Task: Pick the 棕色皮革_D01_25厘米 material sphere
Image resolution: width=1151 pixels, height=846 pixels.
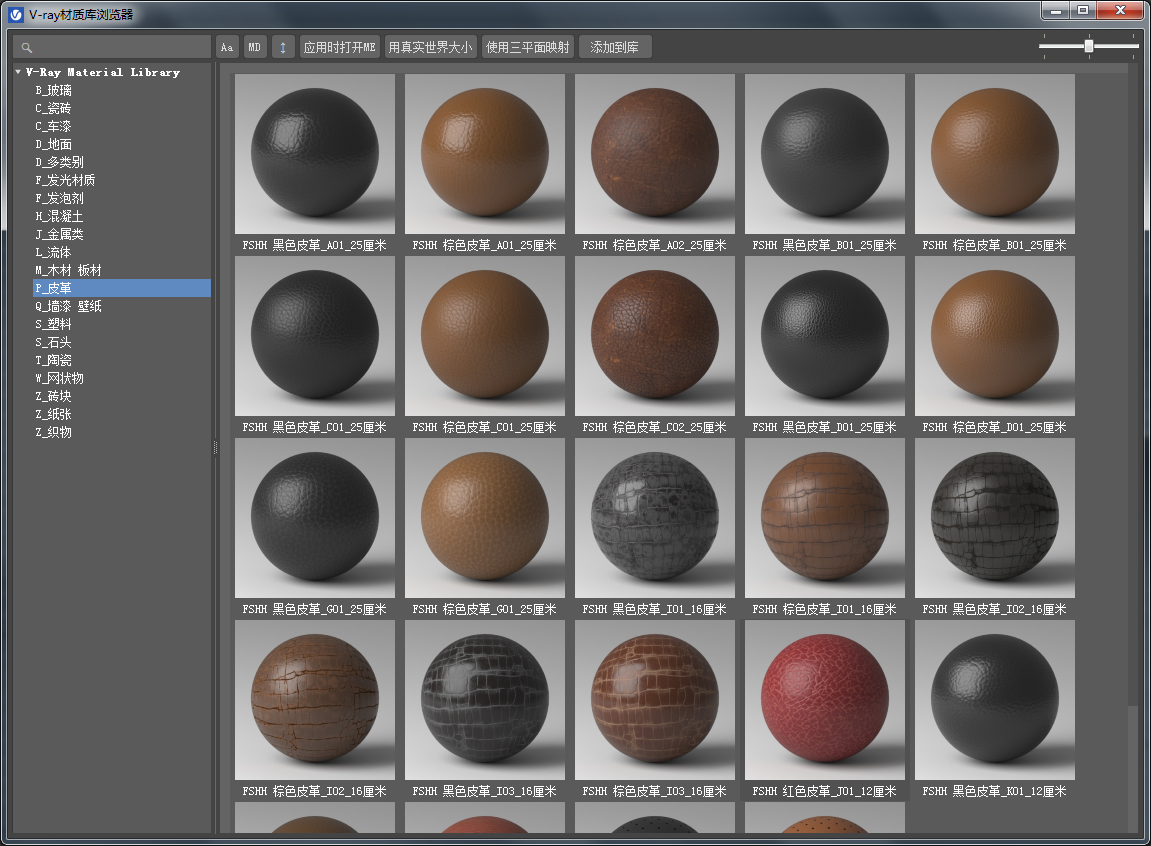Action: click(995, 336)
